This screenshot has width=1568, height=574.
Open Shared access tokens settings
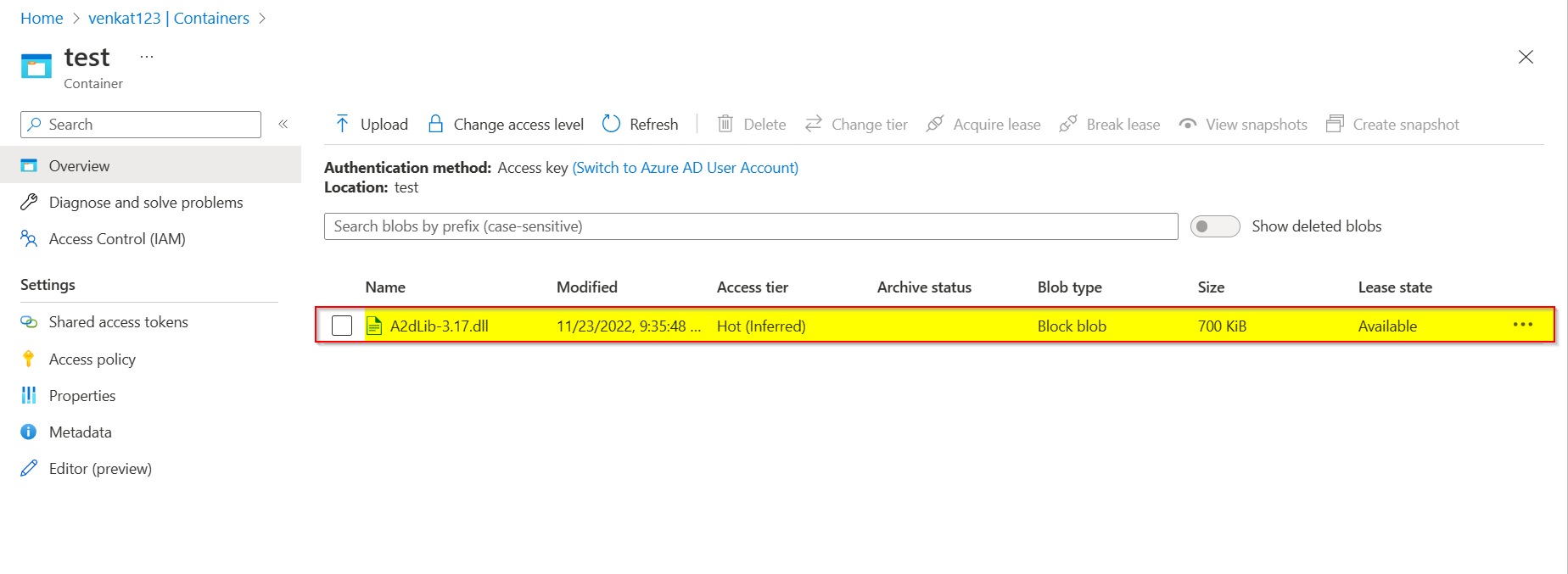[118, 322]
